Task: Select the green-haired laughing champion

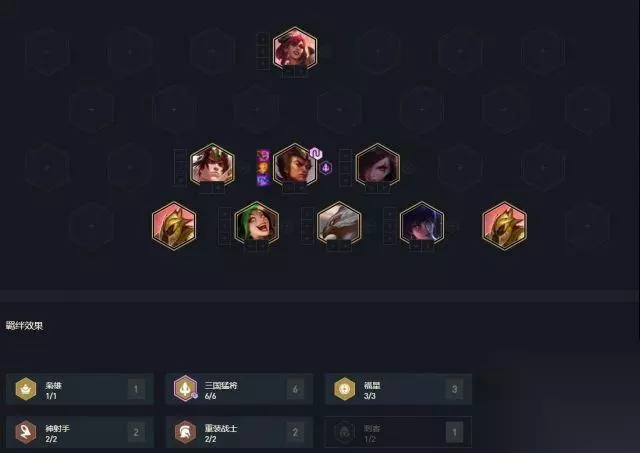Action: coord(256,224)
